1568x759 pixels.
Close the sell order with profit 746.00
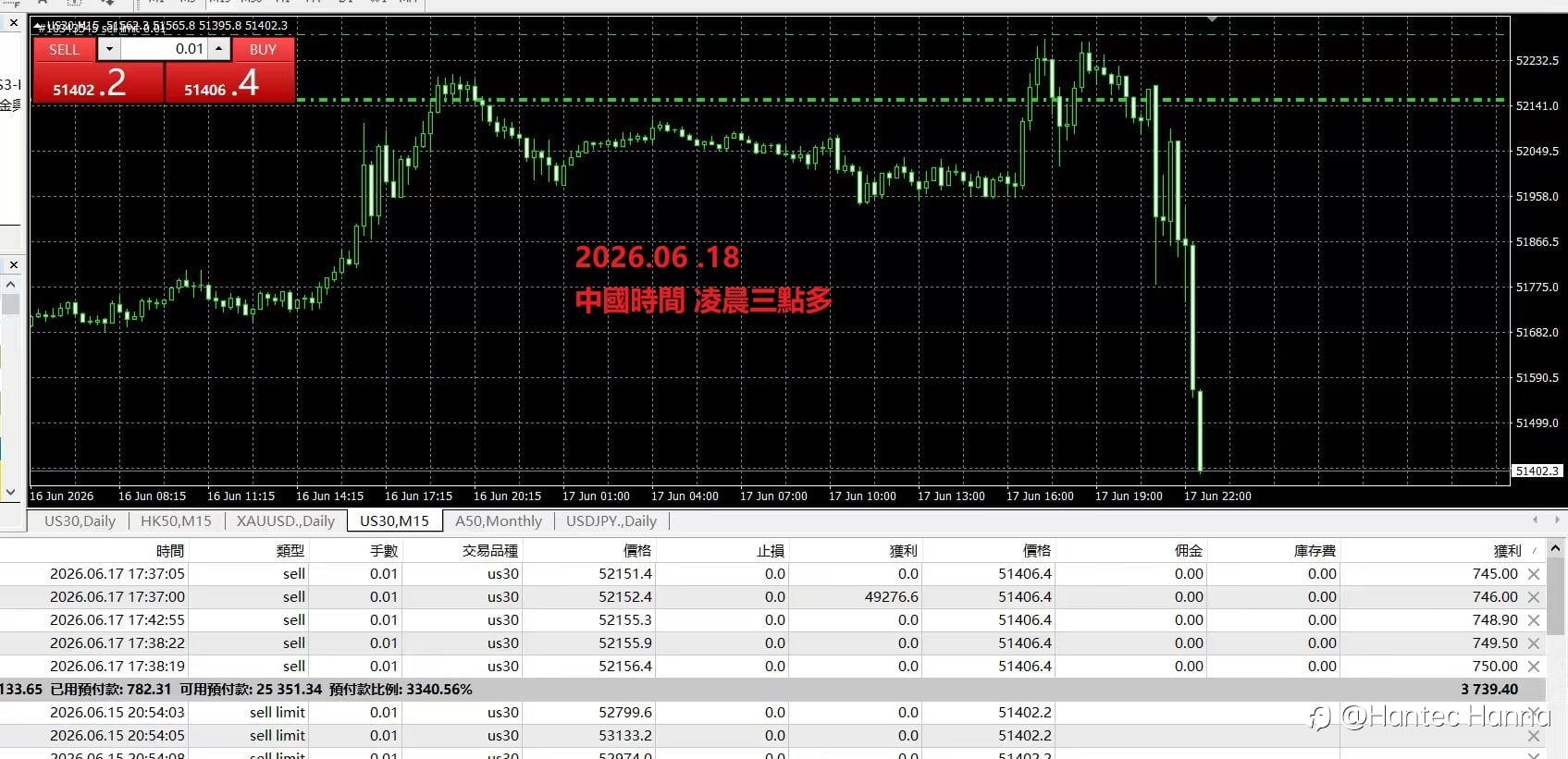click(1534, 597)
